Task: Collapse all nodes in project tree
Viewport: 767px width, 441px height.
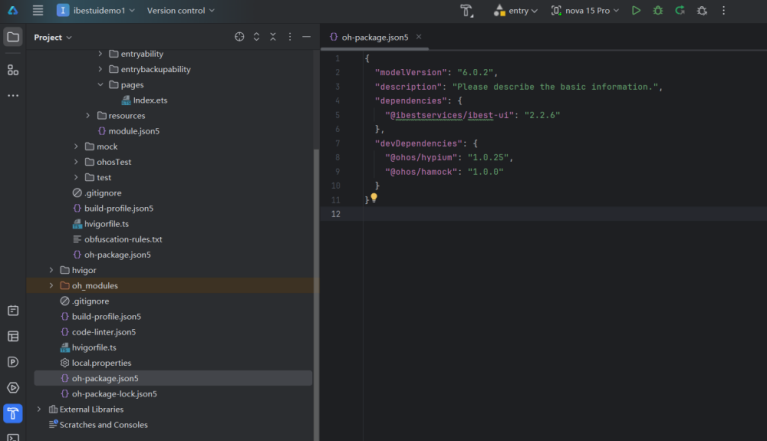Action: [x=273, y=37]
